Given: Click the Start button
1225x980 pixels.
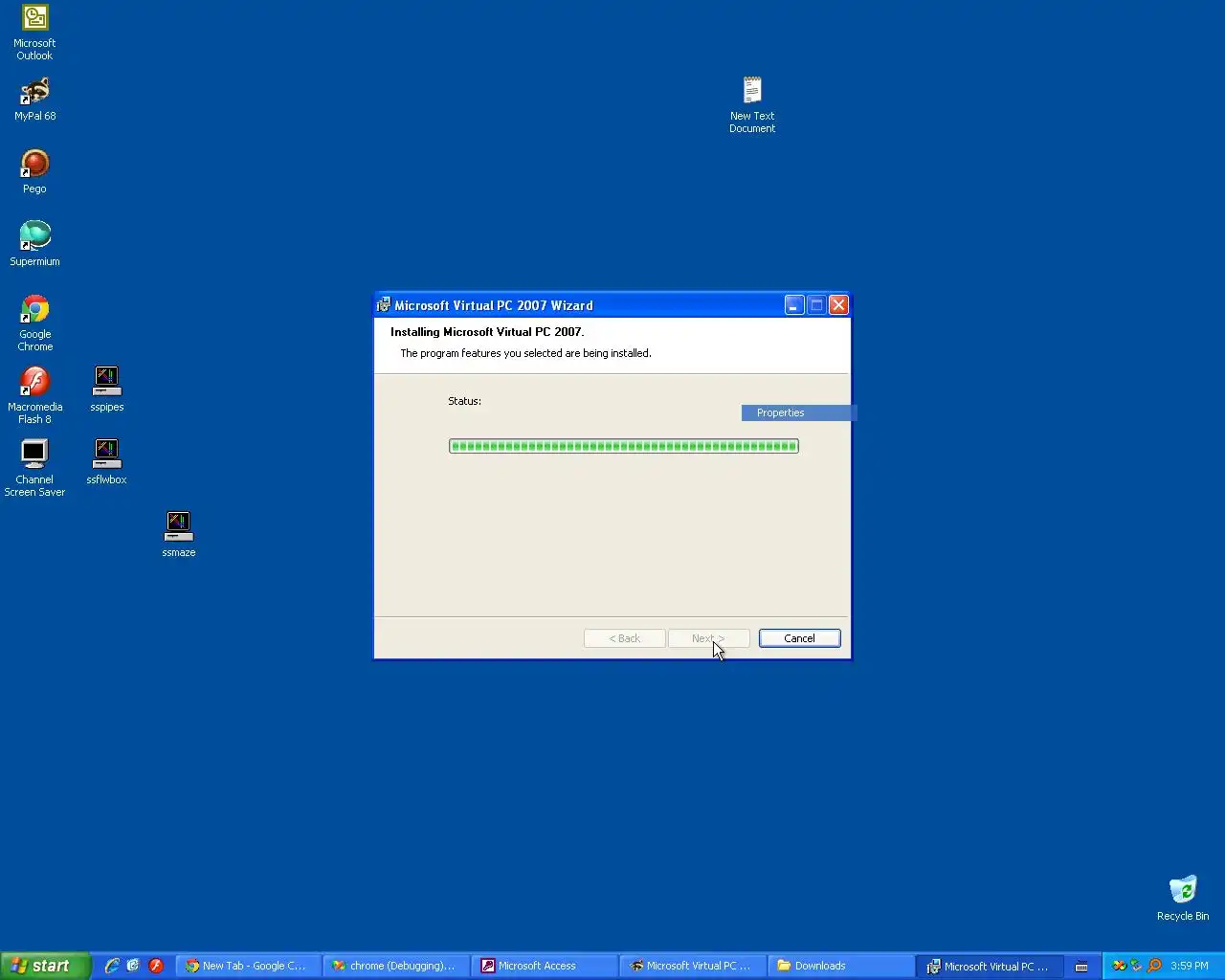Looking at the screenshot, I should (x=45, y=966).
